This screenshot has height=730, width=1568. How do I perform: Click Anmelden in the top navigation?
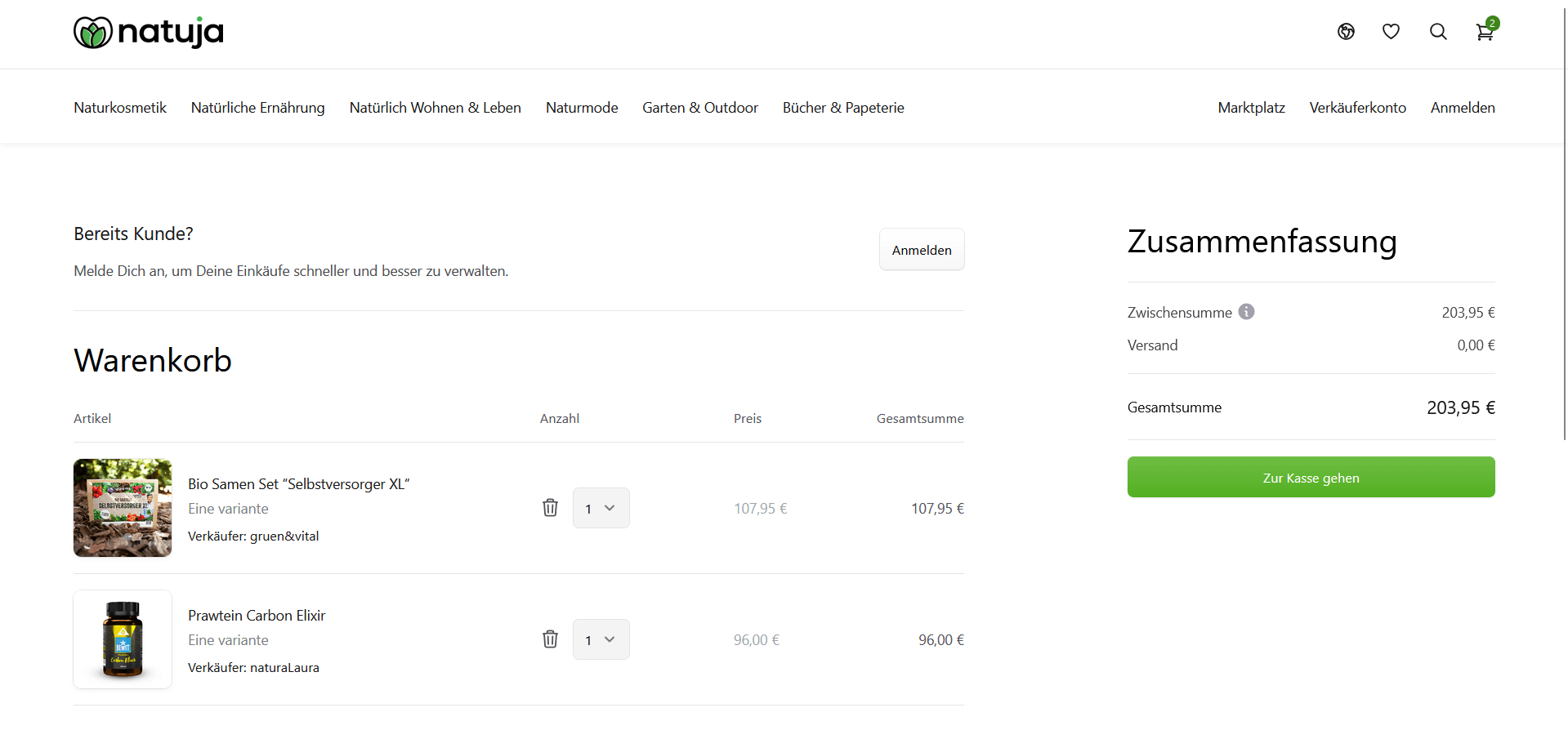click(1463, 108)
